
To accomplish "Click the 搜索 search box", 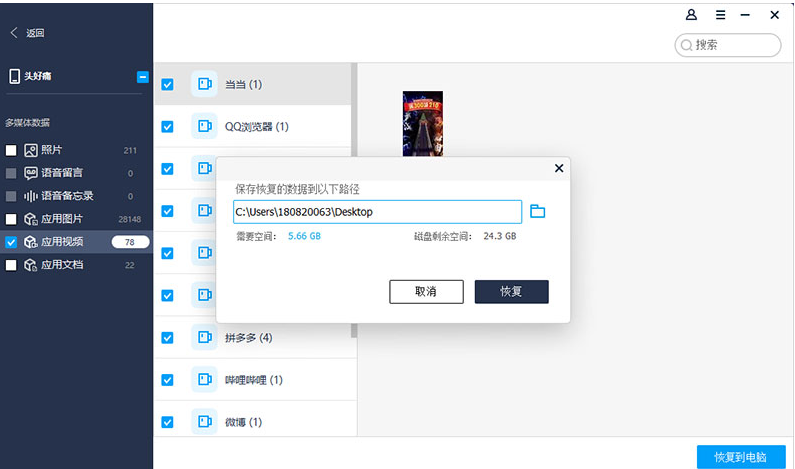I will 728,45.
